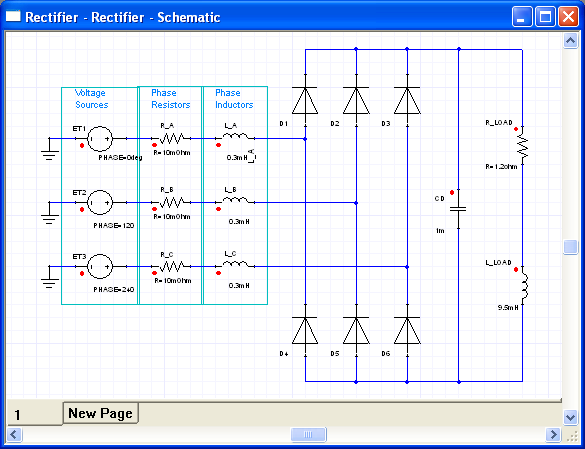The image size is (585, 449).
Task: Select the ET1 voltage source symbol
Action: [100, 139]
